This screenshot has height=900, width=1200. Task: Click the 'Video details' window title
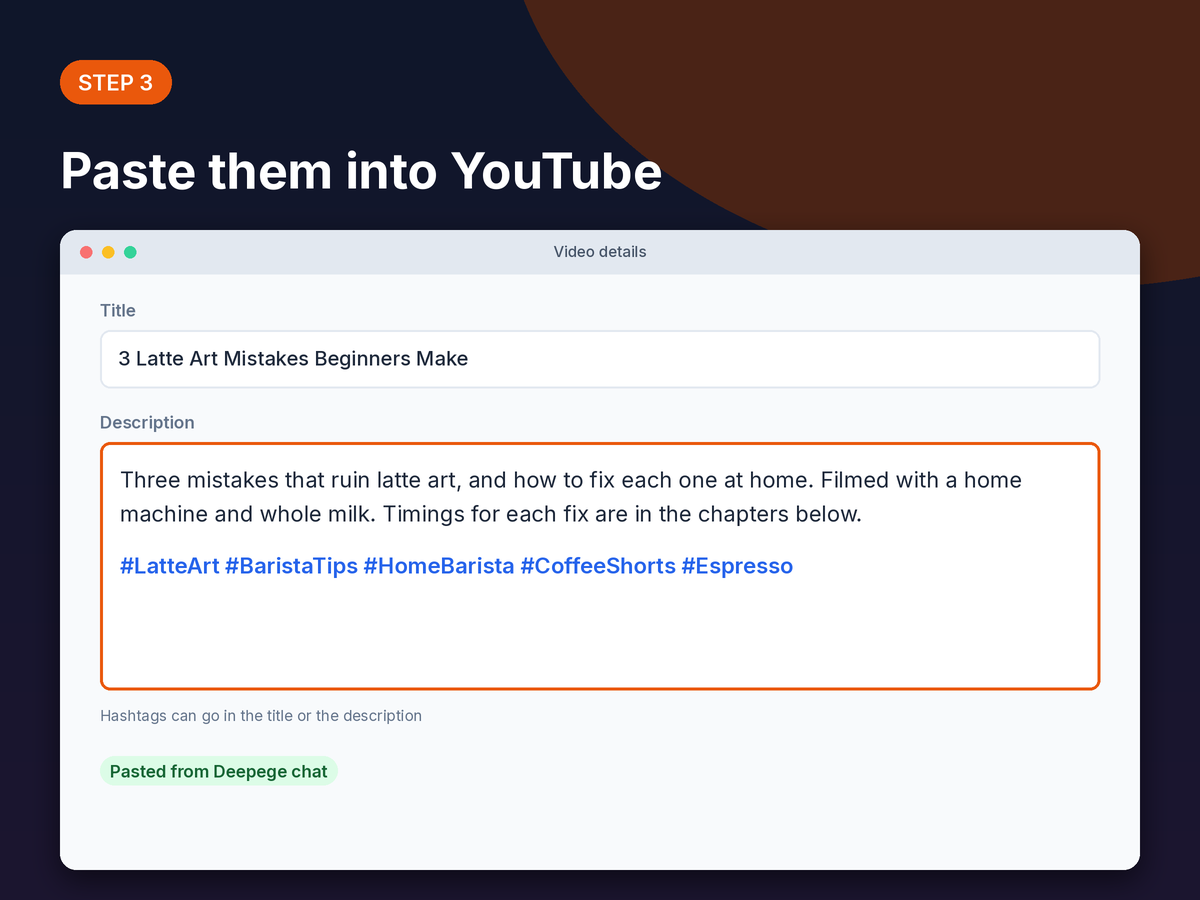coord(600,252)
